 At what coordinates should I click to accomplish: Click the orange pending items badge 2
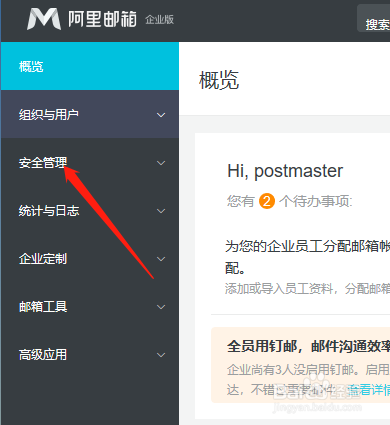(x=267, y=201)
